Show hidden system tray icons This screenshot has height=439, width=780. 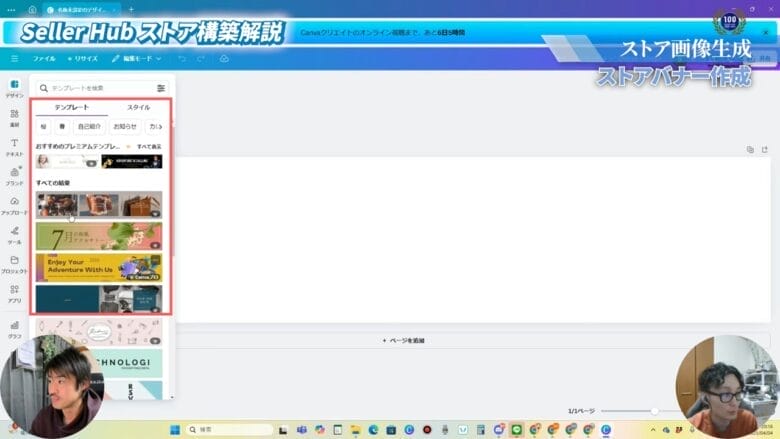pos(653,430)
